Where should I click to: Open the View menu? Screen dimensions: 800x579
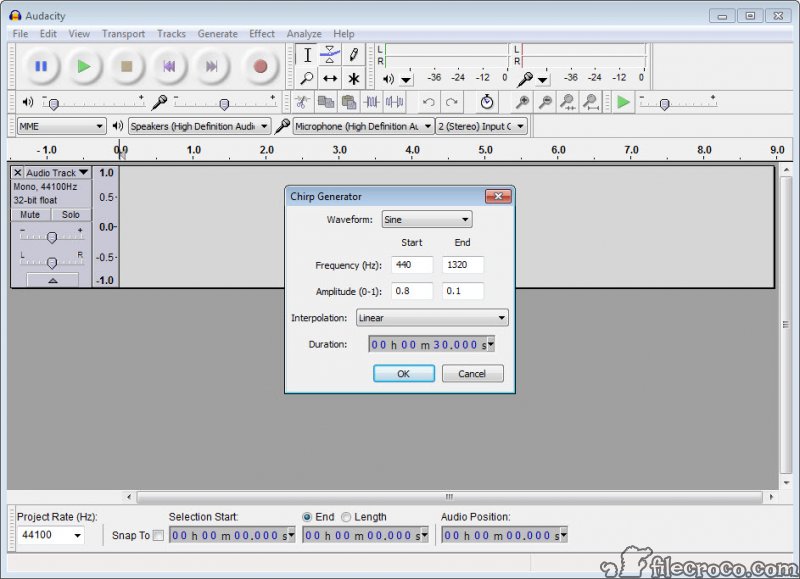pos(79,34)
